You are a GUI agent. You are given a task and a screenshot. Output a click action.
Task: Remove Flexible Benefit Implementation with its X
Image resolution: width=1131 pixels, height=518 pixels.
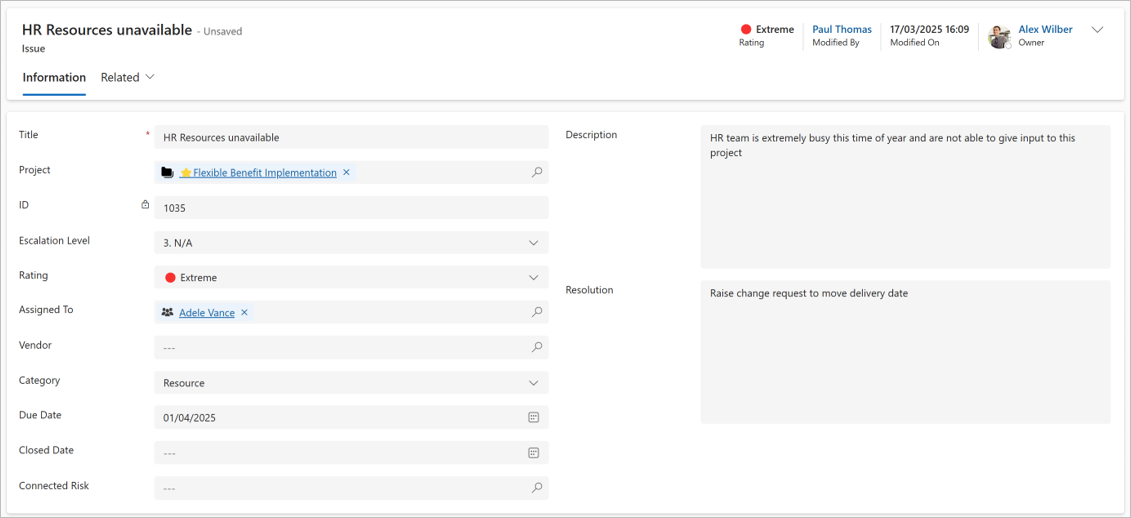[346, 172]
